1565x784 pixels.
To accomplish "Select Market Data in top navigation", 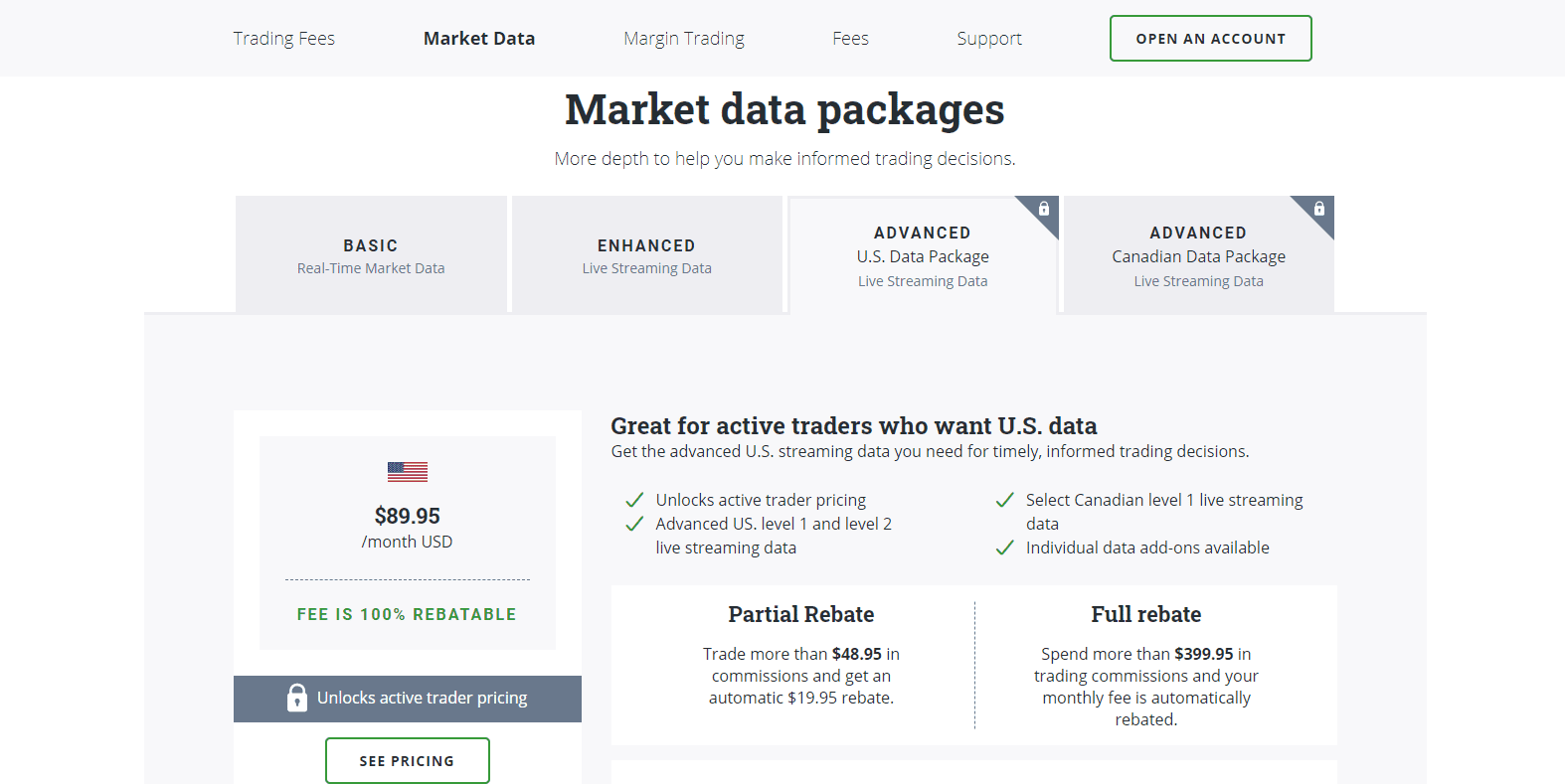I will coord(479,39).
